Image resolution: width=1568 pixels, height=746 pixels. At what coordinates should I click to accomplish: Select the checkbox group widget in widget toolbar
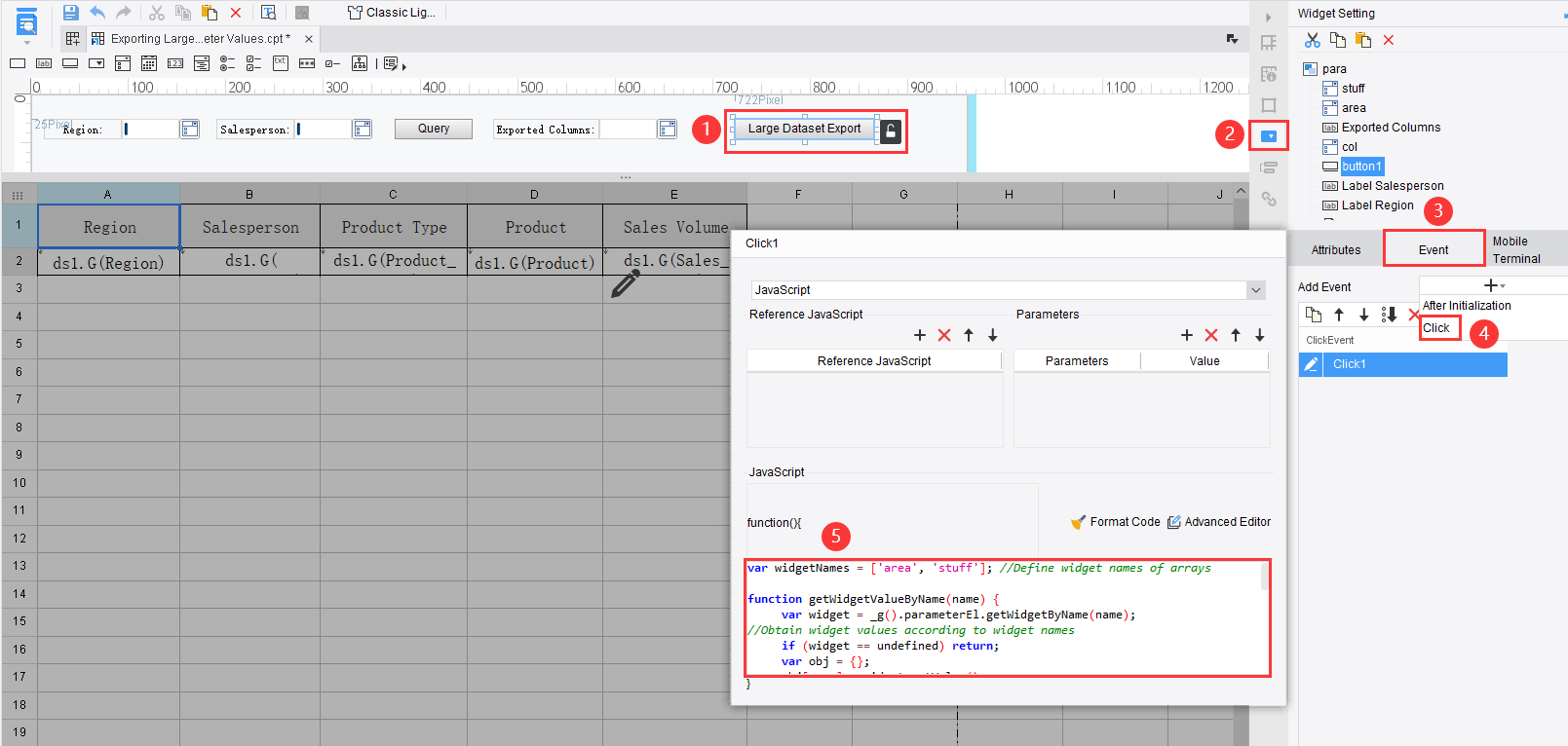(x=253, y=63)
